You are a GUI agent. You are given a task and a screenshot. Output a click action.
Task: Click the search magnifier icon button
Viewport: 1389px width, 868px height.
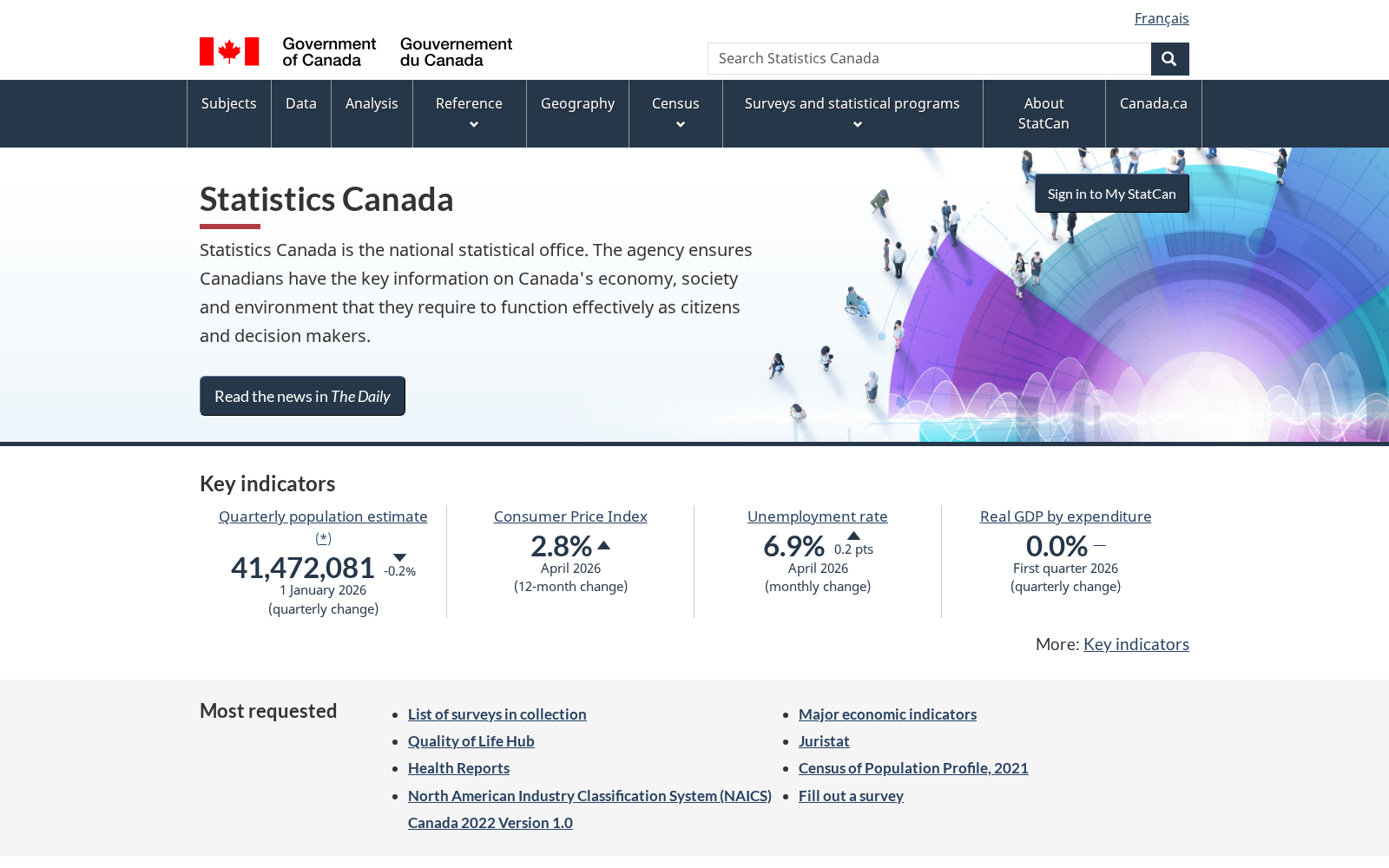point(1169,59)
